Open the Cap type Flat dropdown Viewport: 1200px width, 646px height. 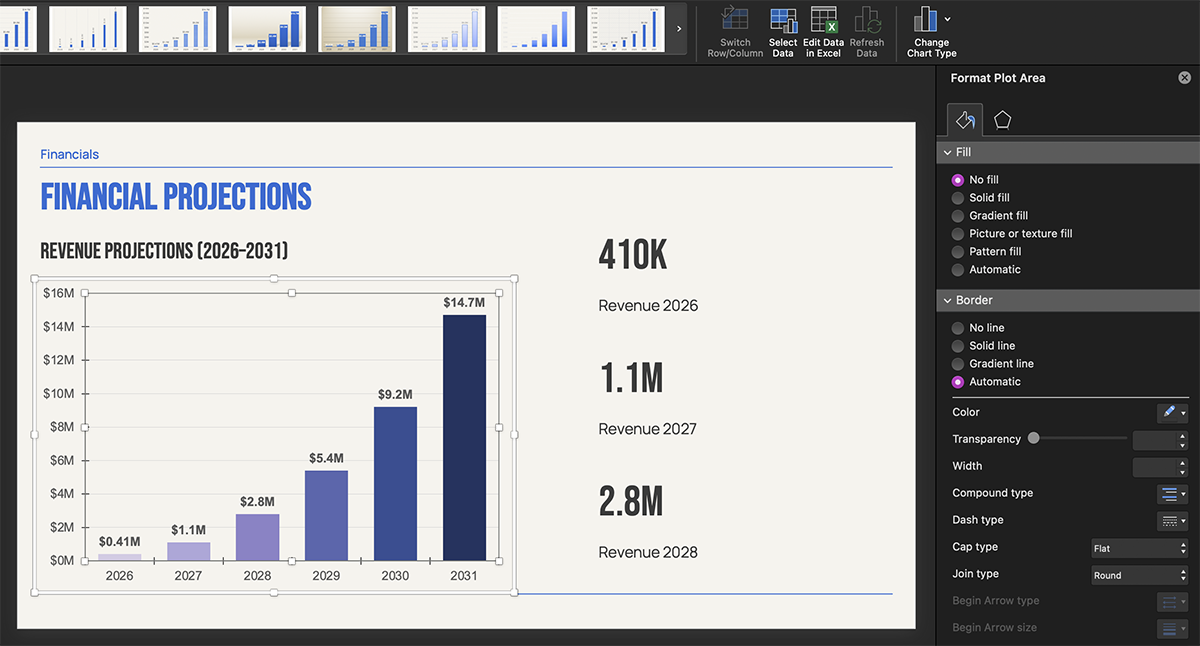click(1139, 548)
